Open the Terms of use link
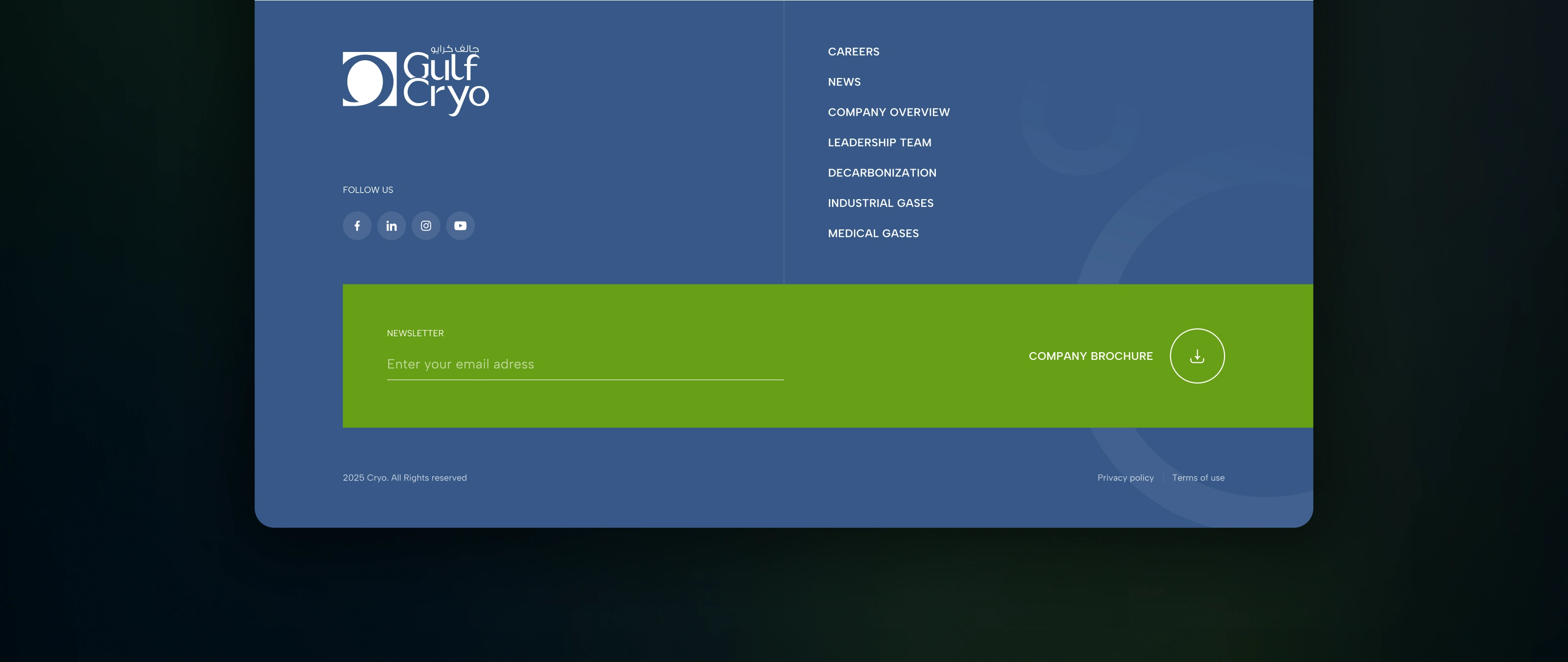This screenshot has height=662, width=1568. [1198, 478]
